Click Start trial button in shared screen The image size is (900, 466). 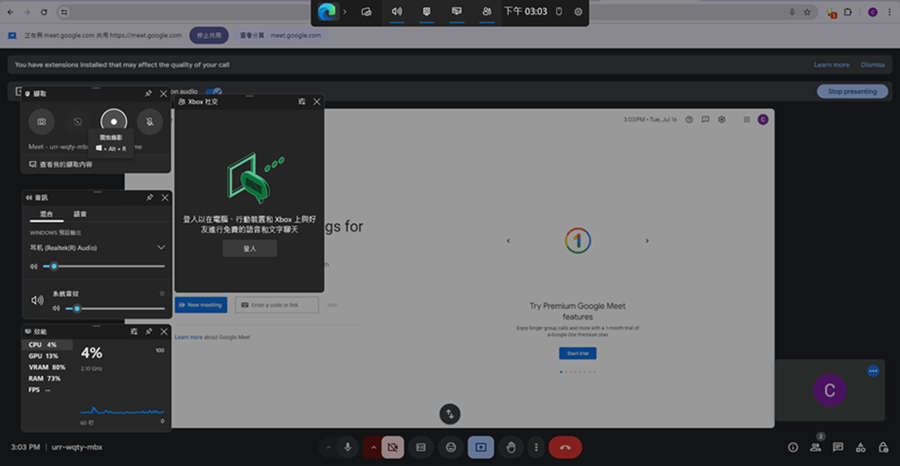coord(577,354)
